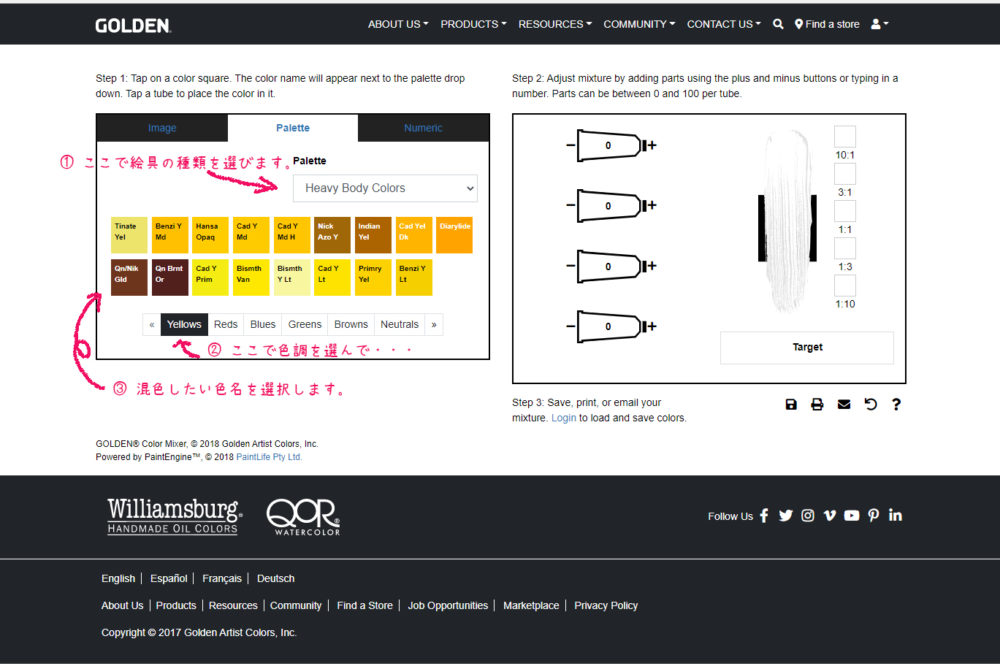Email the mixture via the envelope icon
Viewport: 1000px width, 666px height.
pyautogui.click(x=844, y=404)
